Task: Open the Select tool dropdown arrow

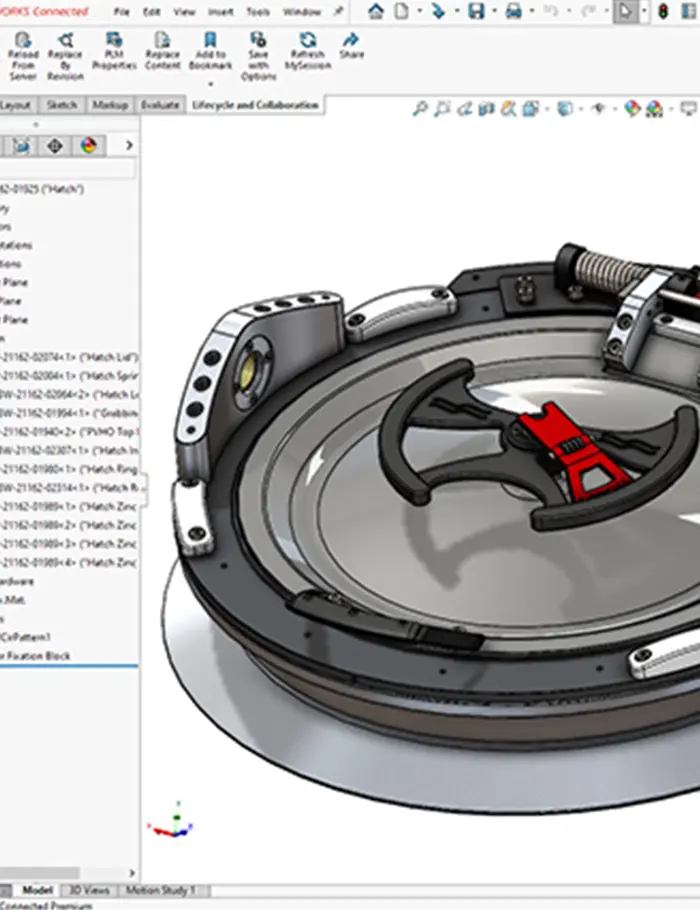Action: point(644,11)
